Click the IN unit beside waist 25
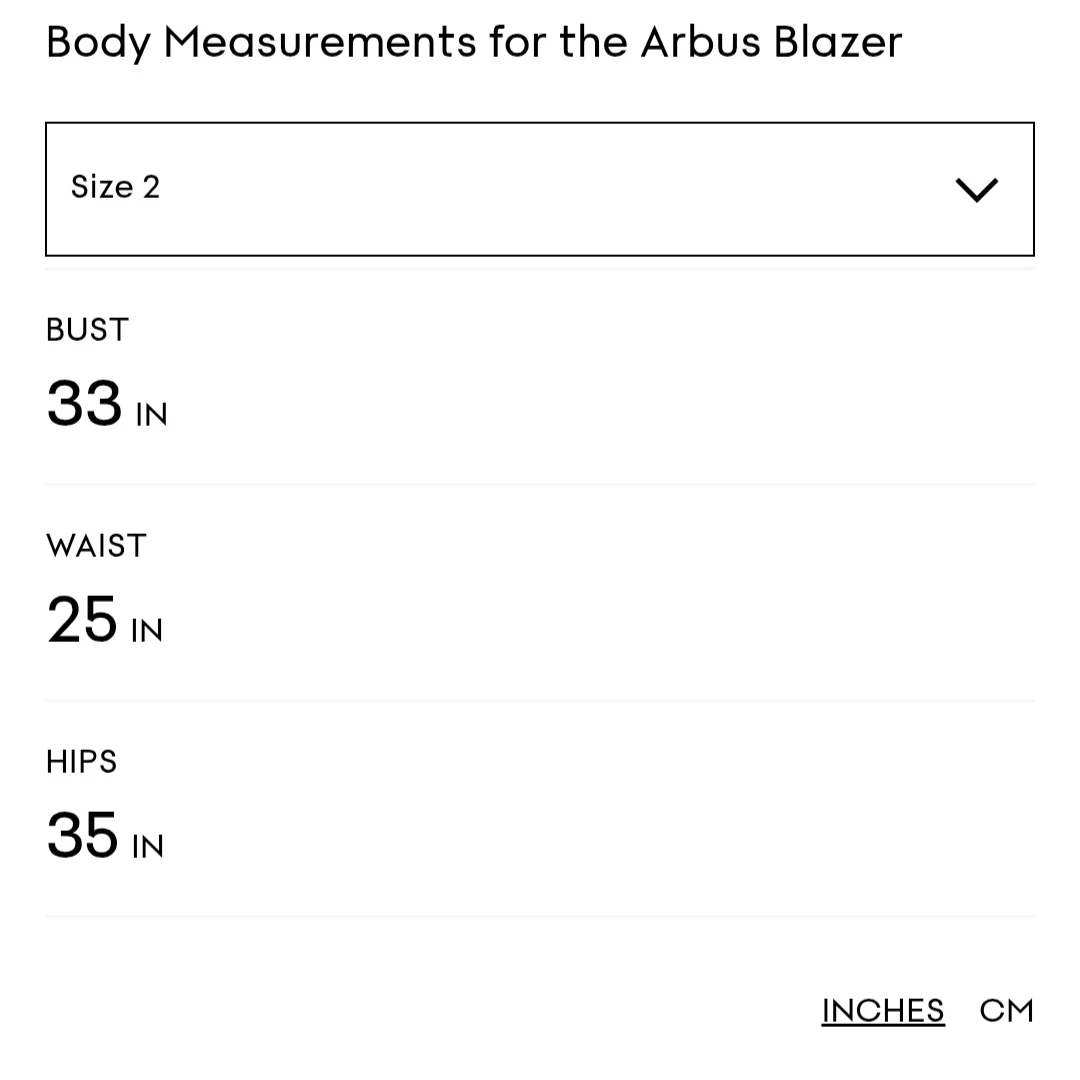1080x1080 pixels. pos(147,631)
